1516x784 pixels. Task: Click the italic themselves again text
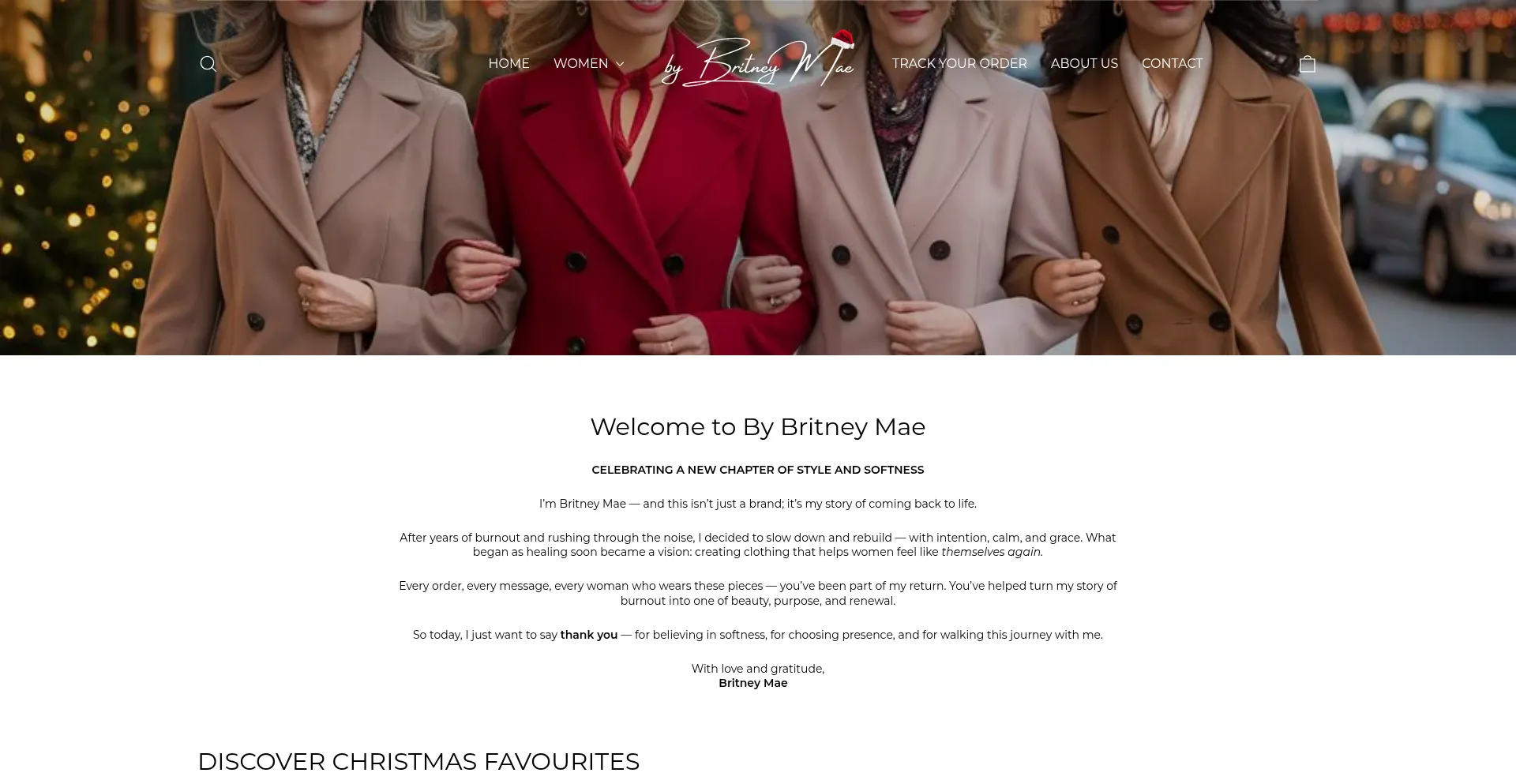992,552
